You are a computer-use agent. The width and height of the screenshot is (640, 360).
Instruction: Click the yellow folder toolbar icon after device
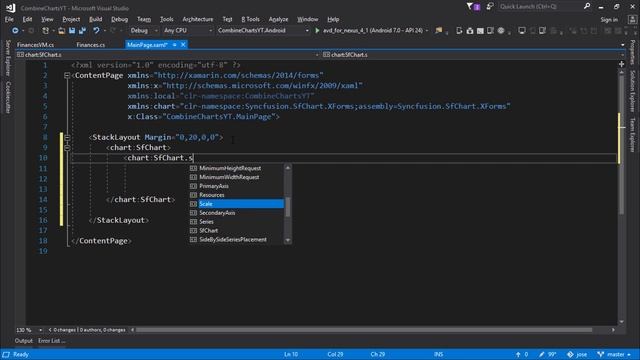pos(439,31)
